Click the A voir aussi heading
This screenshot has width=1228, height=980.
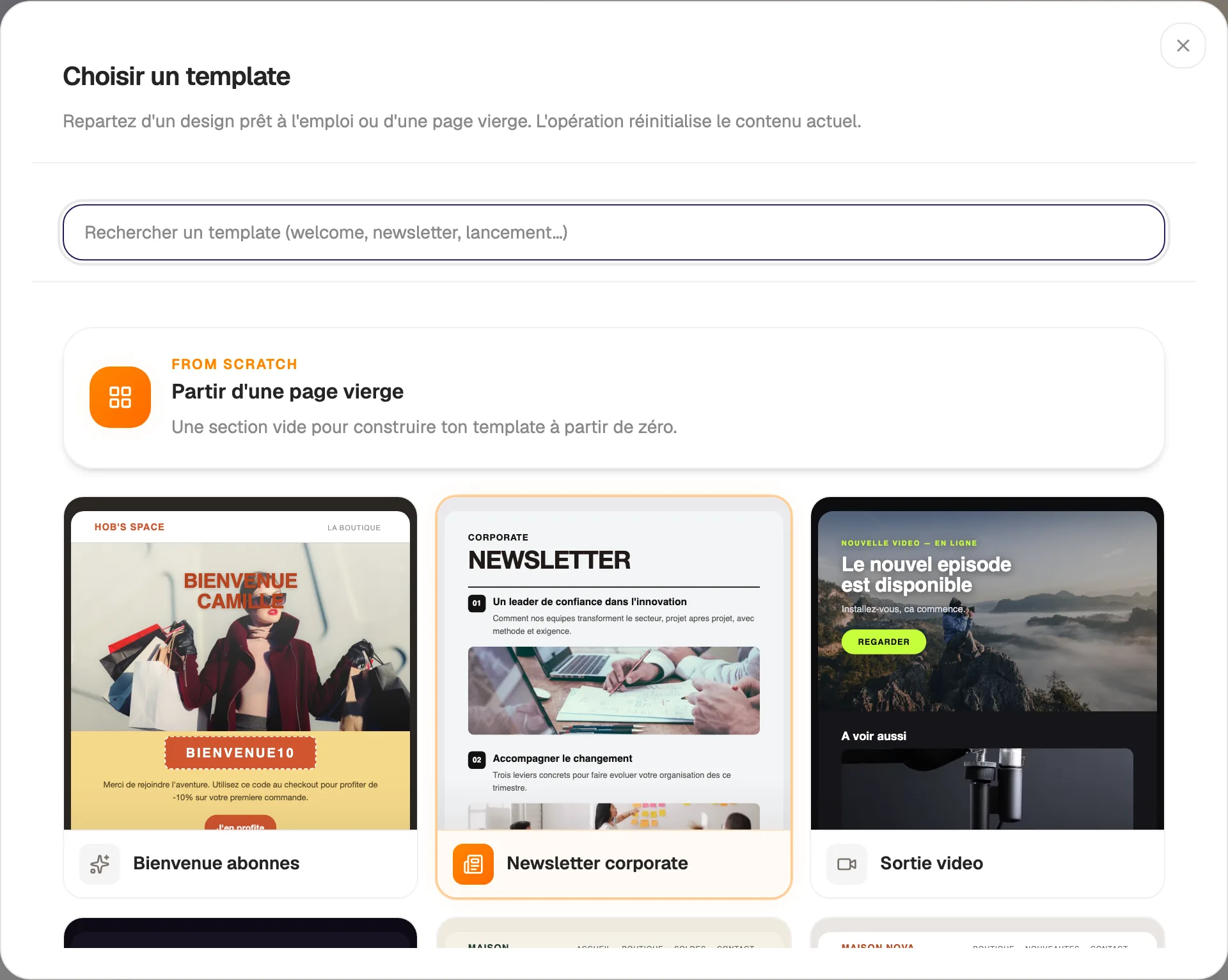(874, 736)
